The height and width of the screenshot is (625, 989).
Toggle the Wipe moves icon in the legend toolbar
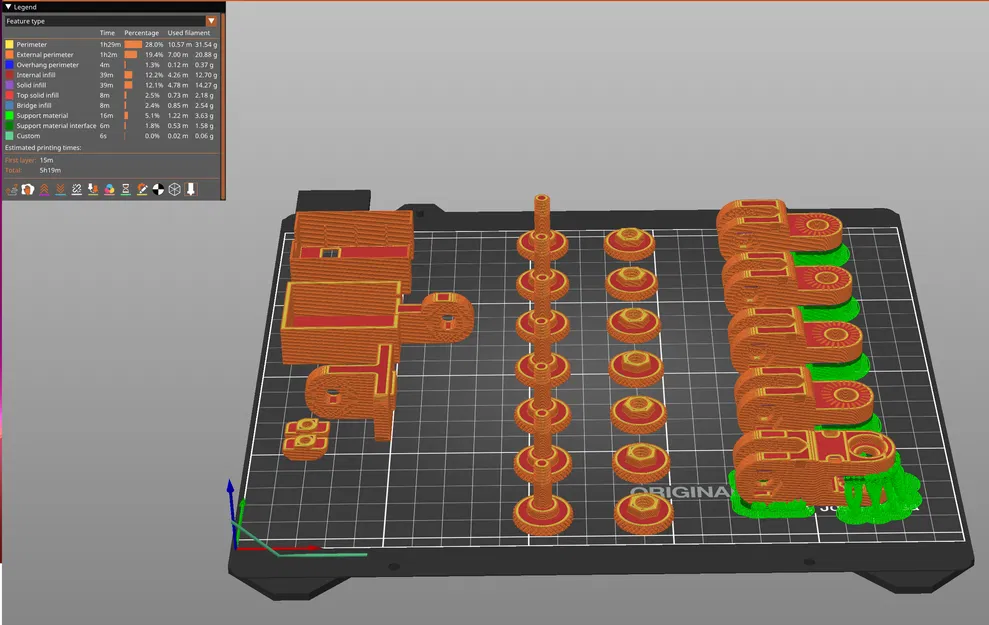28,189
